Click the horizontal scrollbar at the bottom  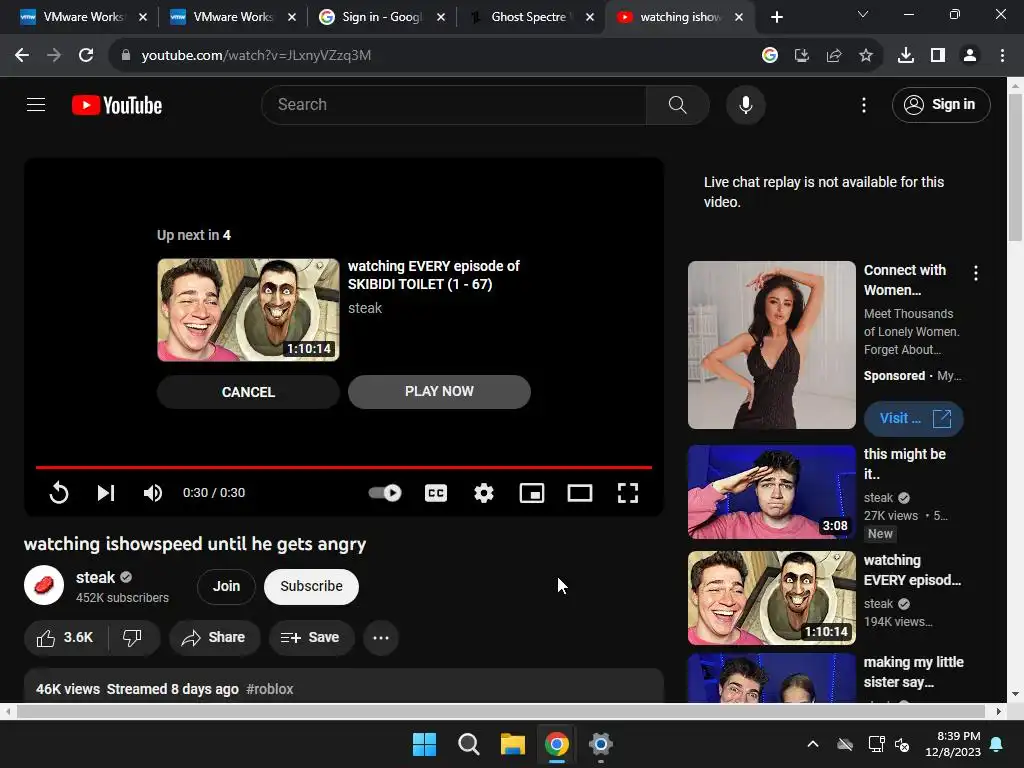(501, 711)
